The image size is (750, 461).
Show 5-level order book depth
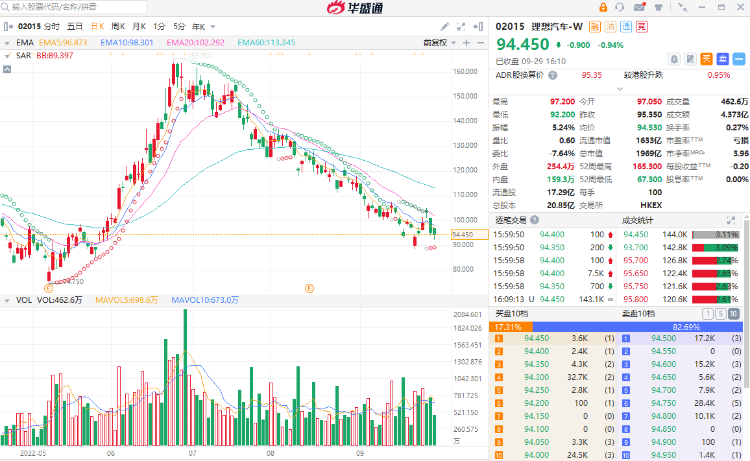pos(721,313)
